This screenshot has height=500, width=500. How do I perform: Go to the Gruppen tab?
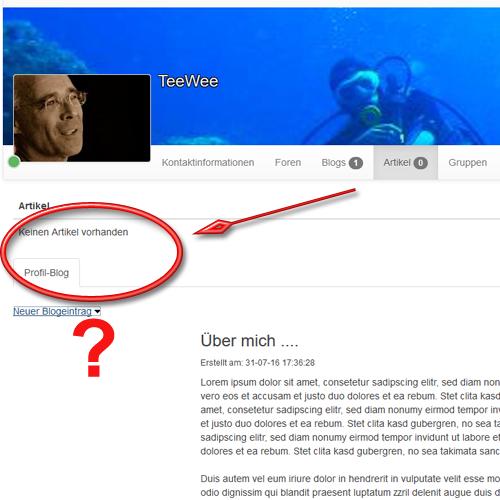coord(468,163)
